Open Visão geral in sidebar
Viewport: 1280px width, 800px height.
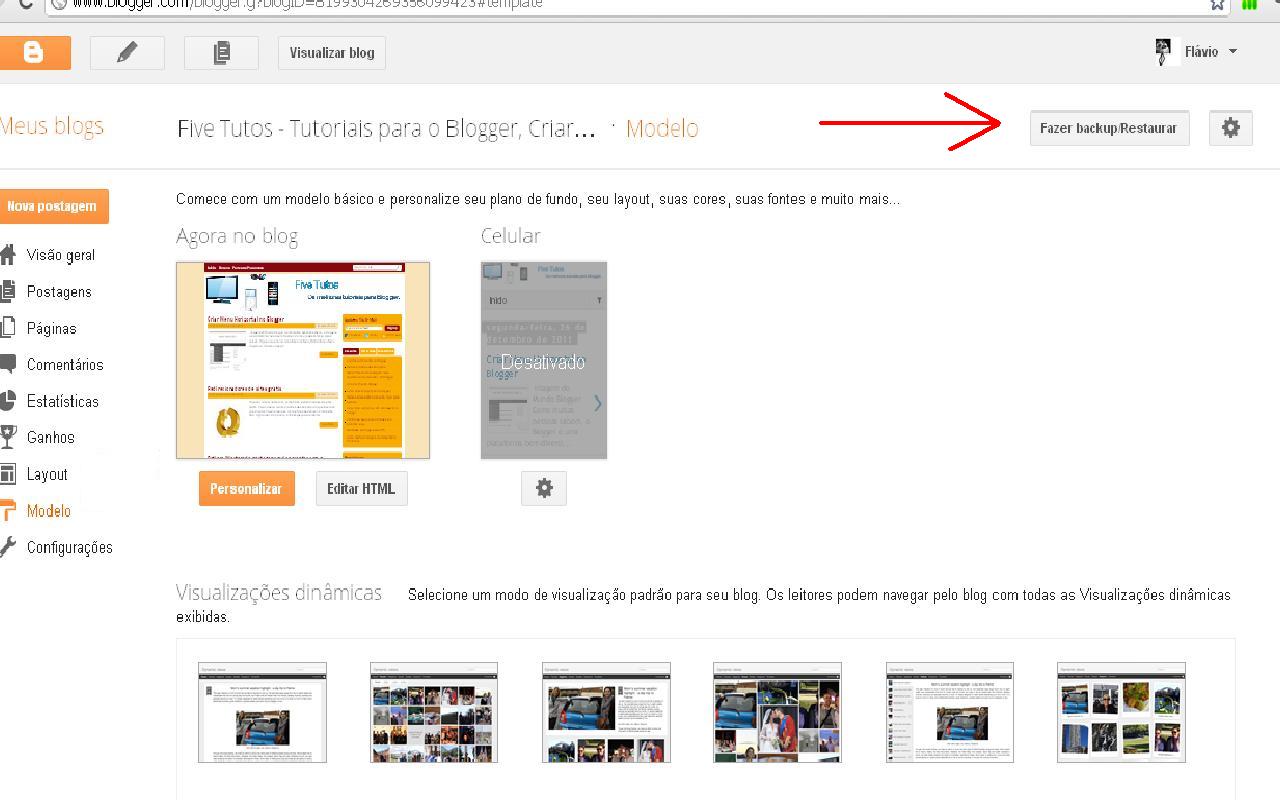61,255
